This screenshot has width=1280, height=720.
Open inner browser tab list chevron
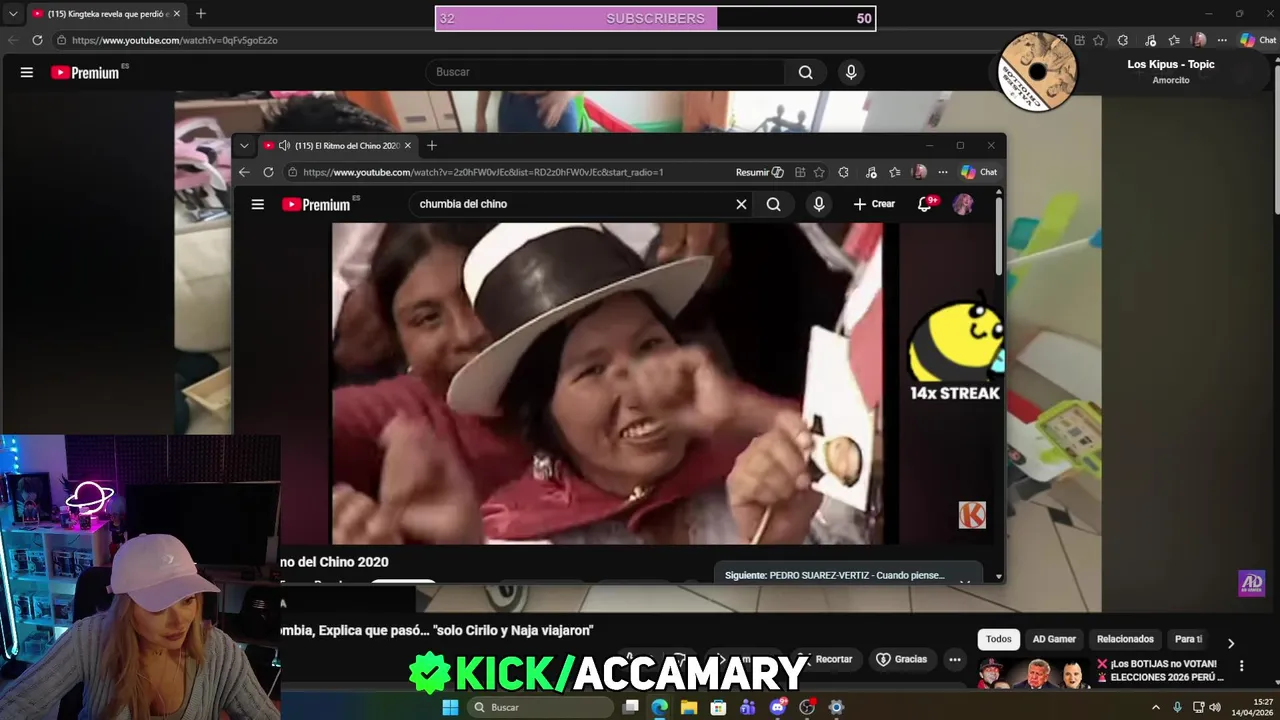243,145
